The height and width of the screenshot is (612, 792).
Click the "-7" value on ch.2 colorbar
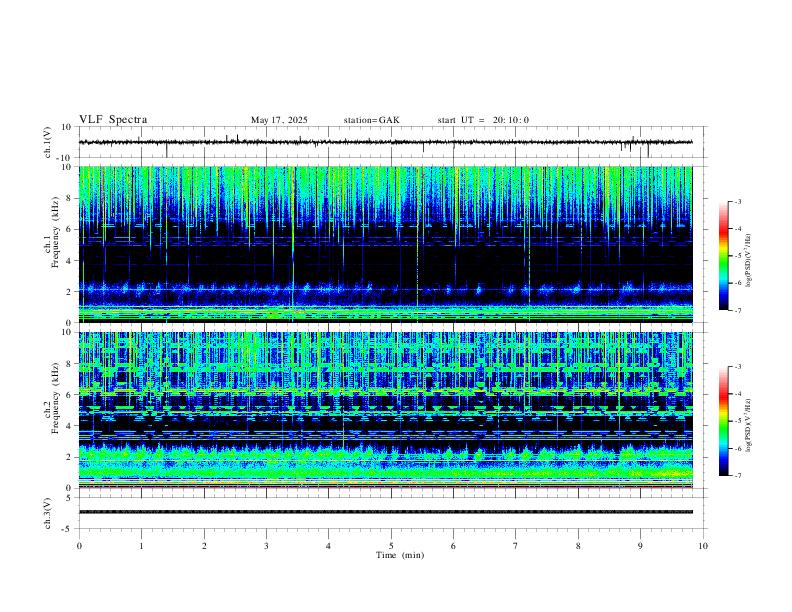click(x=737, y=476)
